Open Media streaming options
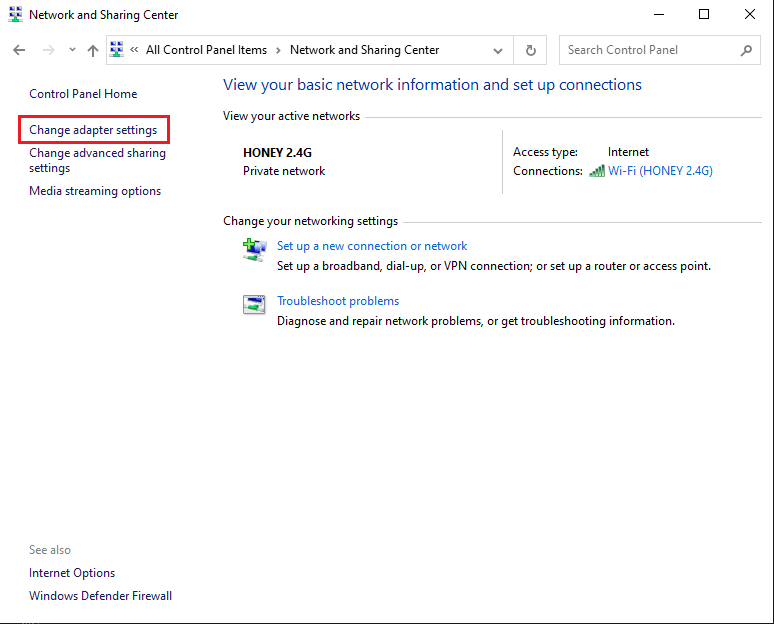 coord(95,191)
